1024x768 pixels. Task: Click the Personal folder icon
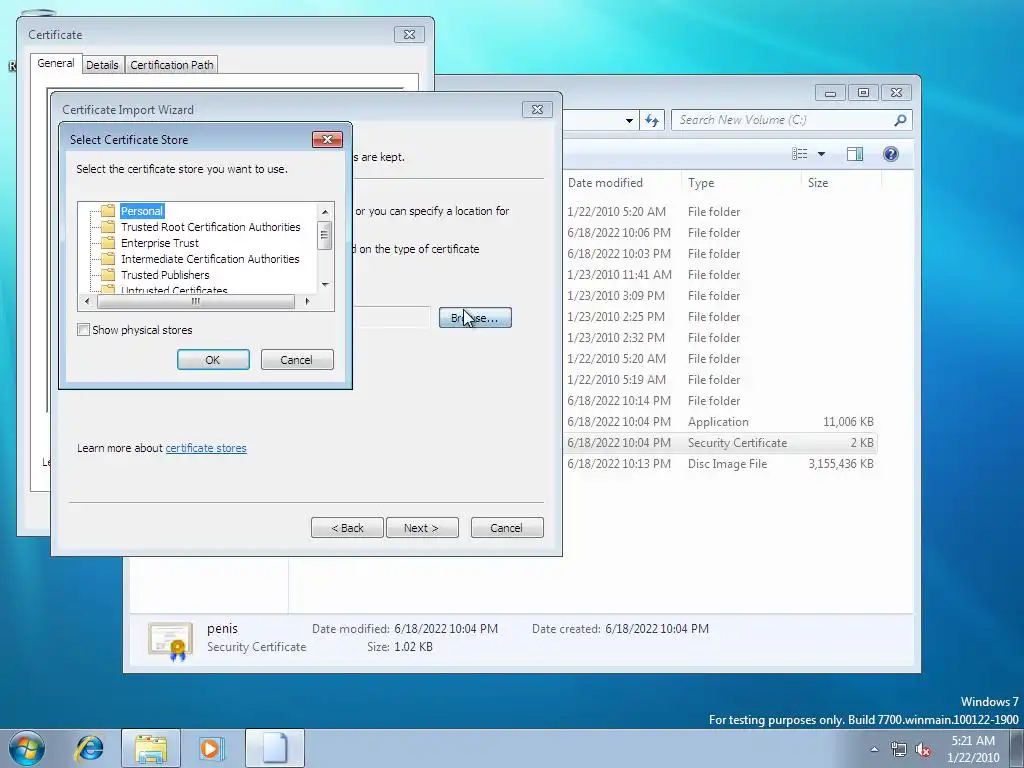click(x=108, y=211)
